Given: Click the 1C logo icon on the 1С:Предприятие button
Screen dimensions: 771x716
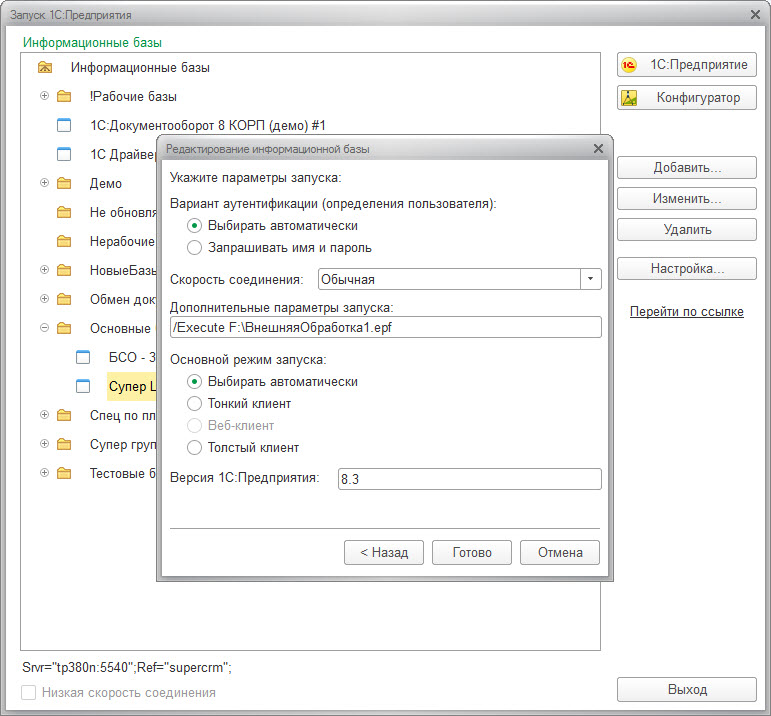Looking at the screenshot, I should coord(628,65).
